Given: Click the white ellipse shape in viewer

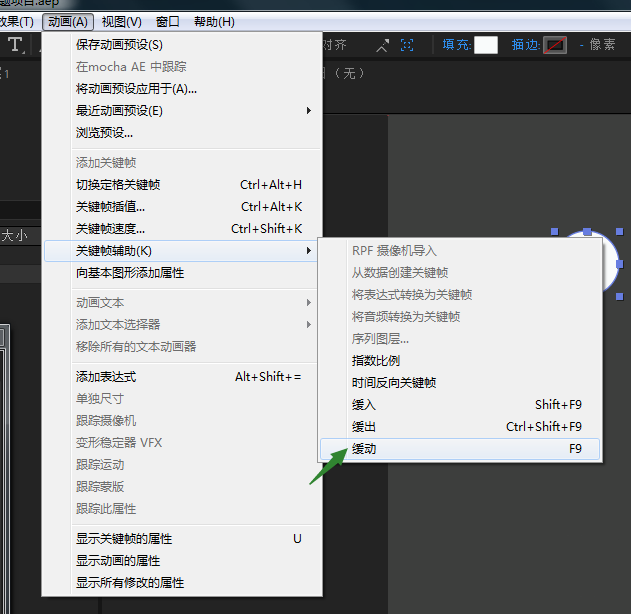Looking at the screenshot, I should click(610, 264).
